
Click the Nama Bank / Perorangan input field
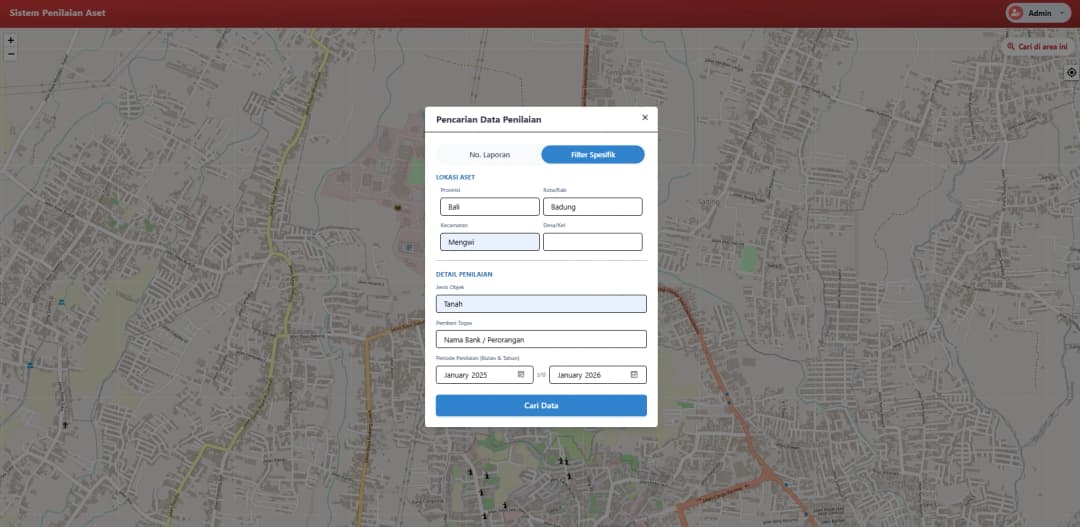[x=541, y=339]
